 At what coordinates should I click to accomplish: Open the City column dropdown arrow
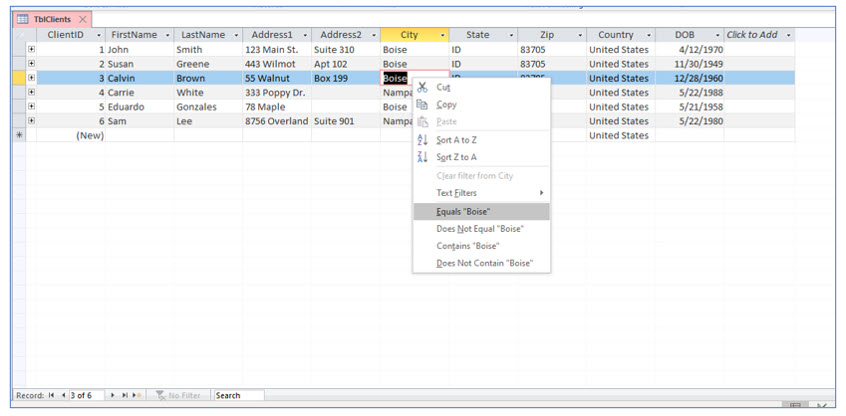(443, 35)
